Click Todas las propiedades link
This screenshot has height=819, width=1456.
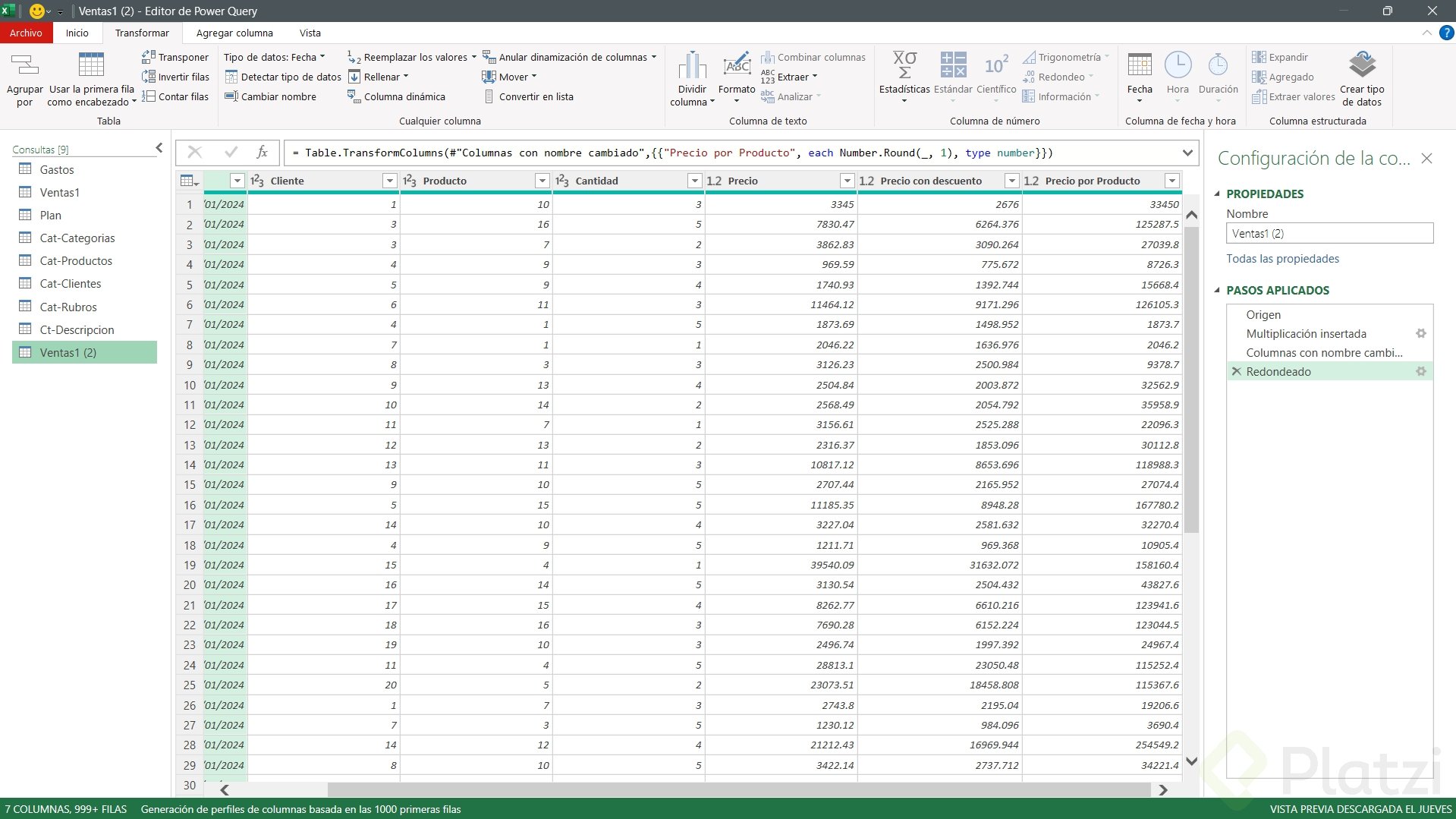coord(1282,259)
